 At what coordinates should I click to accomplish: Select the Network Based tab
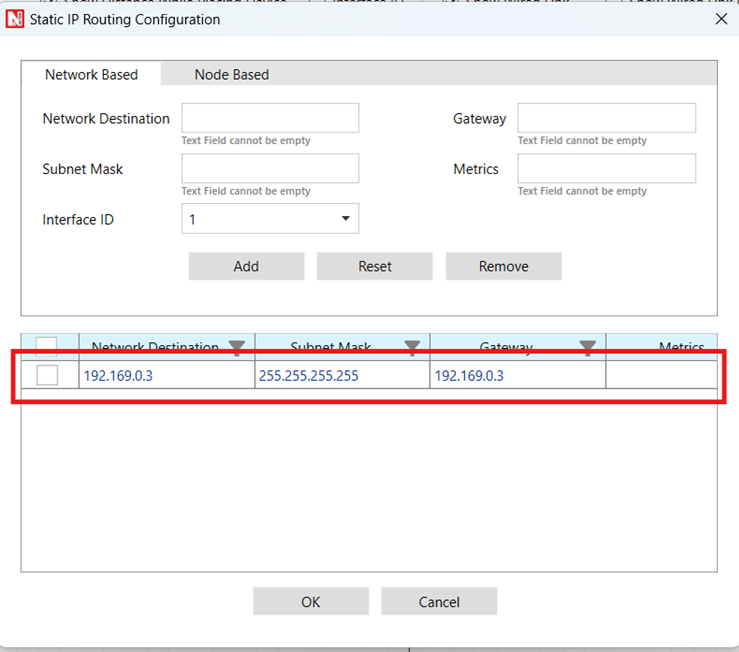click(91, 74)
